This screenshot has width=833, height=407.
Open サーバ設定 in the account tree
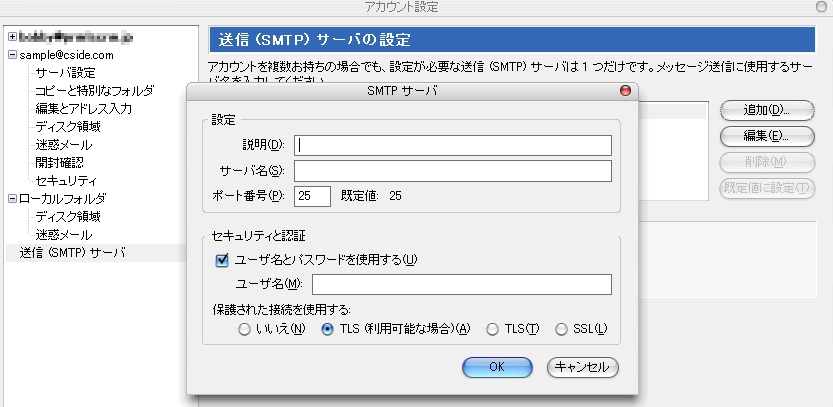coord(65,73)
